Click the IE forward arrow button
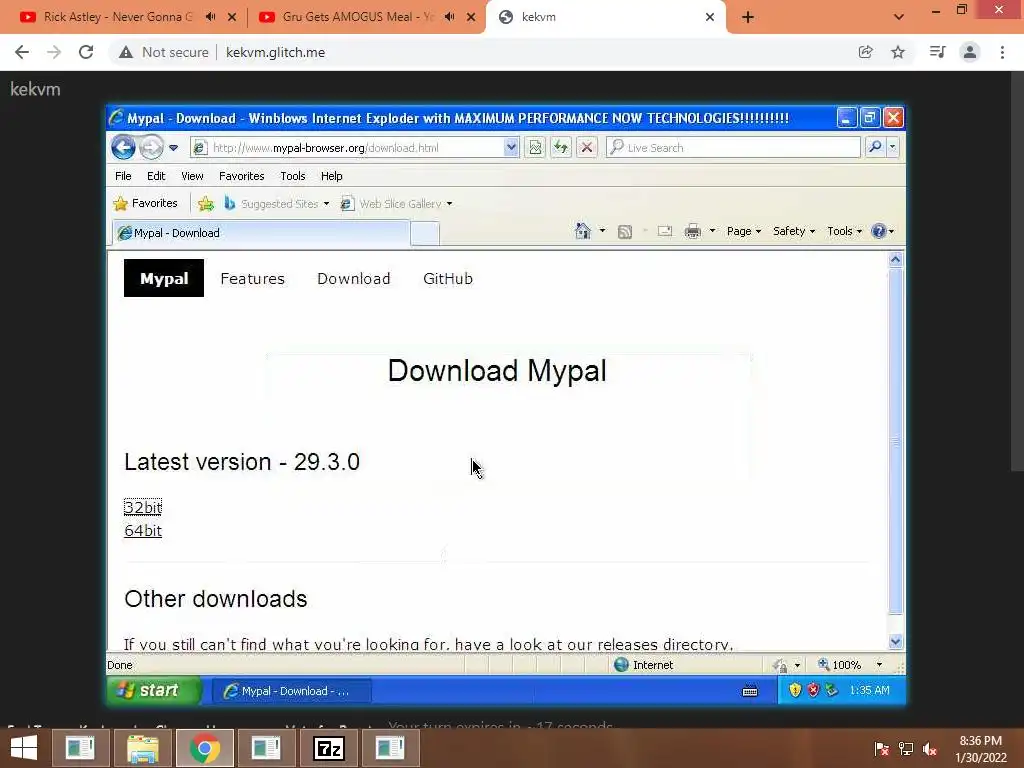Viewport: 1024px width, 768px height. click(151, 148)
